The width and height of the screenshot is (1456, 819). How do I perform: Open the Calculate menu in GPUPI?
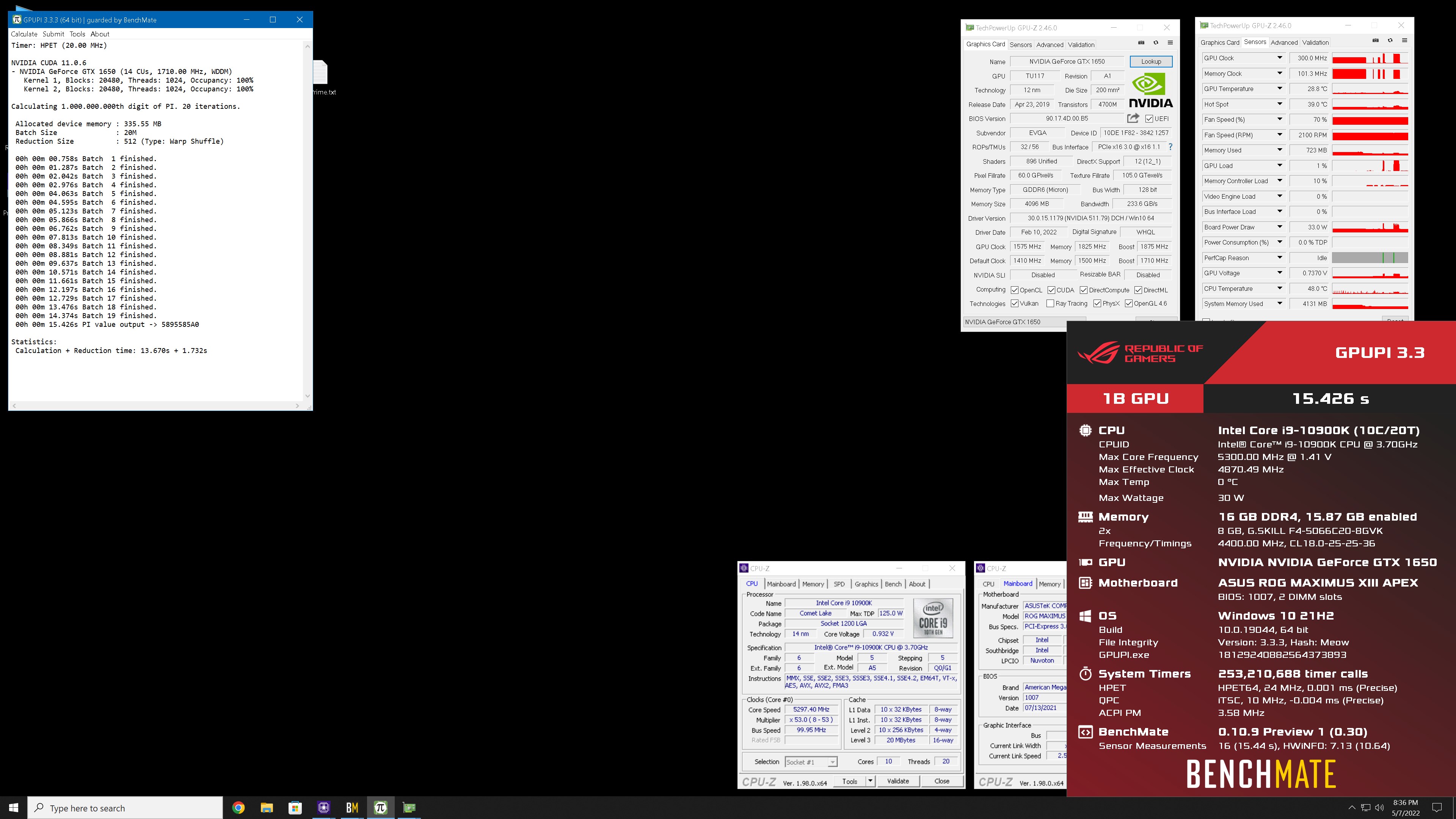(x=24, y=34)
